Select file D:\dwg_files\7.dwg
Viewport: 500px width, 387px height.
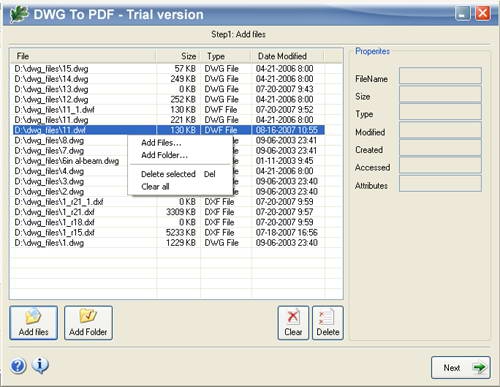click(x=49, y=151)
